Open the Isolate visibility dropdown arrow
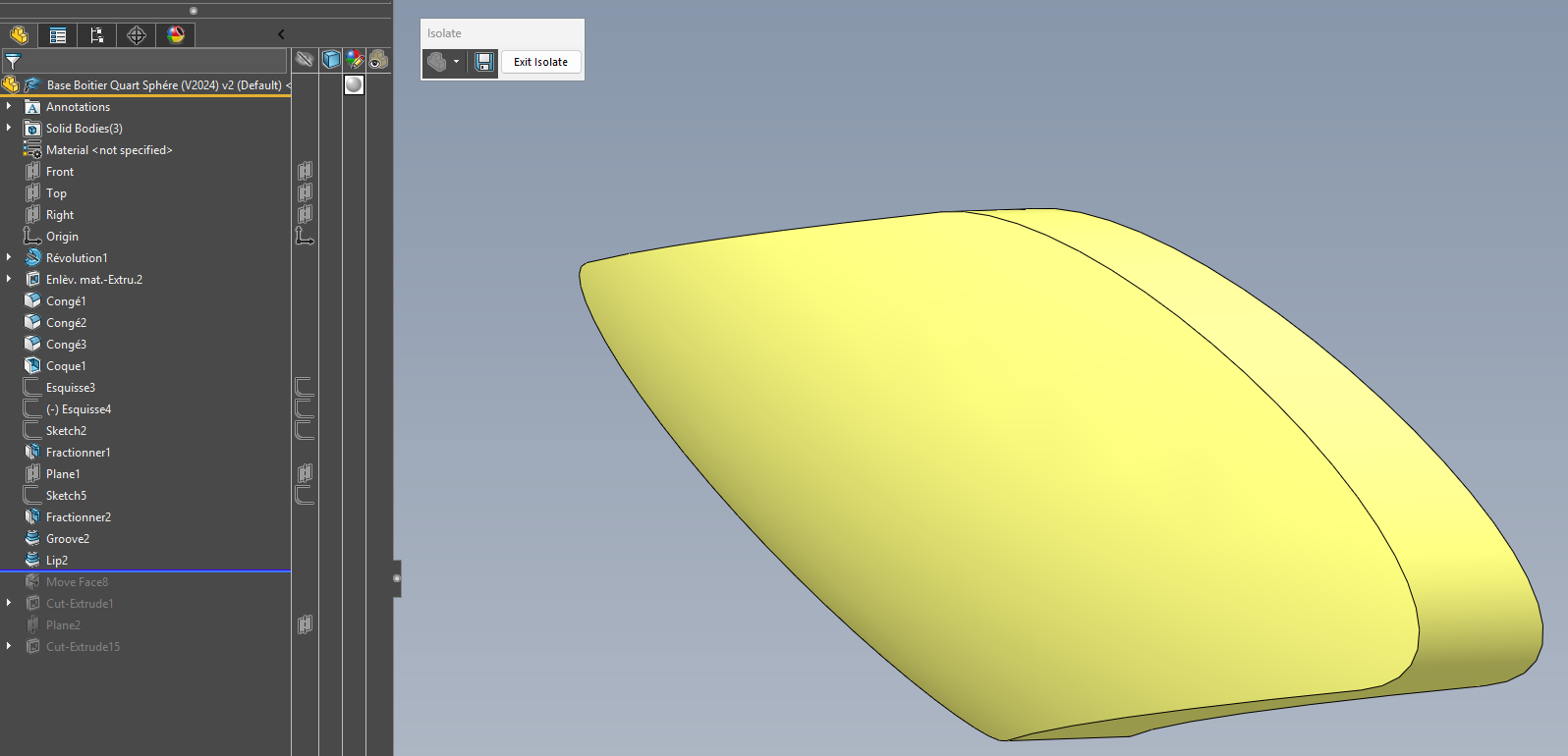Viewport: 1568px width, 756px height. [x=456, y=62]
